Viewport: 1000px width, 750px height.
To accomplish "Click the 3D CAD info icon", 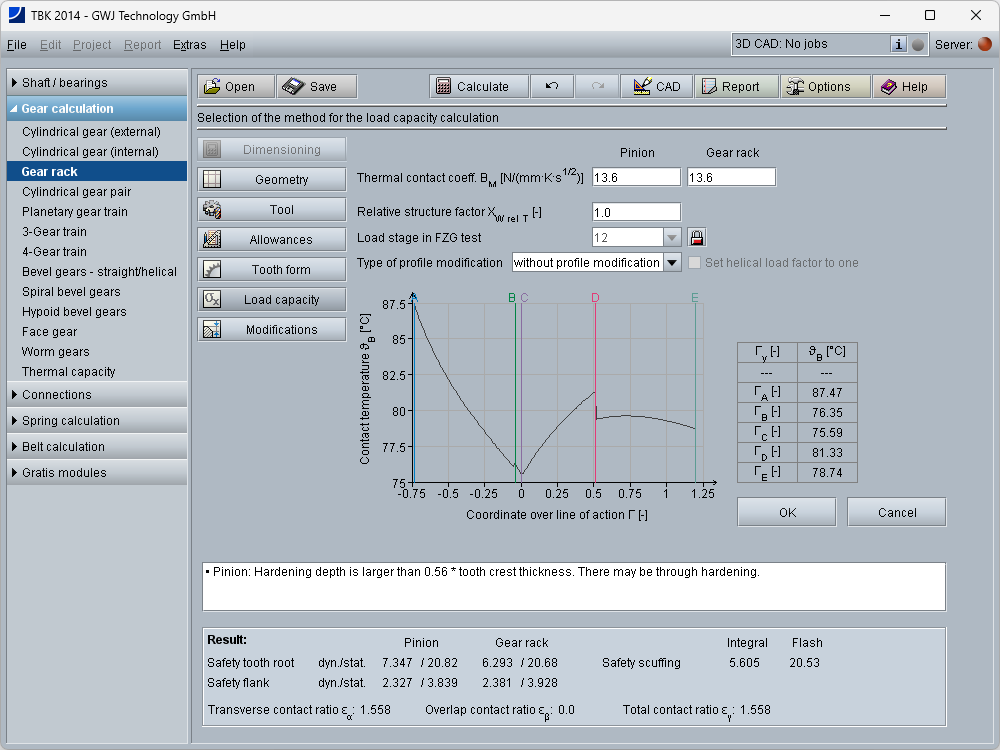I will click(x=898, y=44).
